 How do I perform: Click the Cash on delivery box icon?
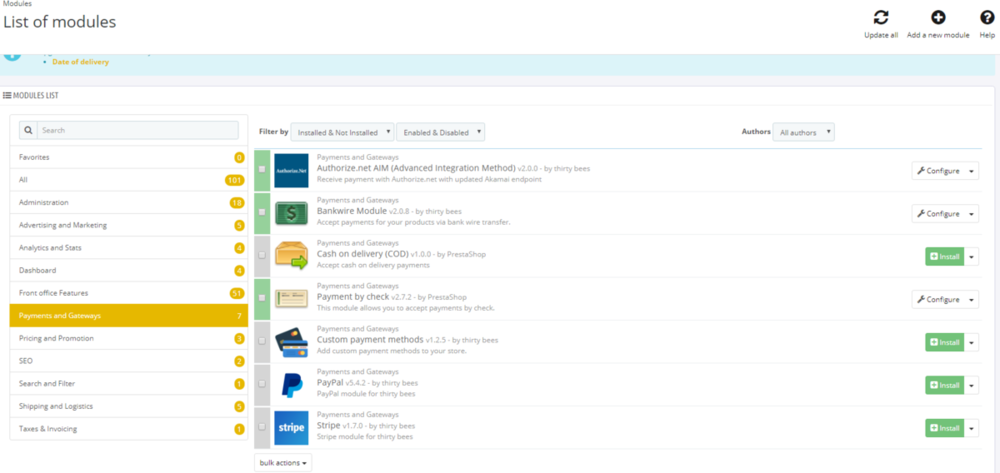pyautogui.click(x=291, y=256)
